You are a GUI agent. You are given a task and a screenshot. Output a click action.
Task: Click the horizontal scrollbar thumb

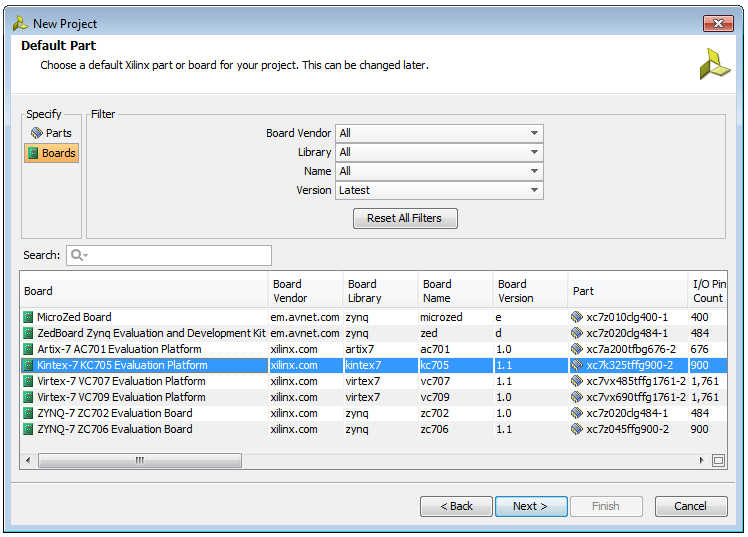point(140,460)
